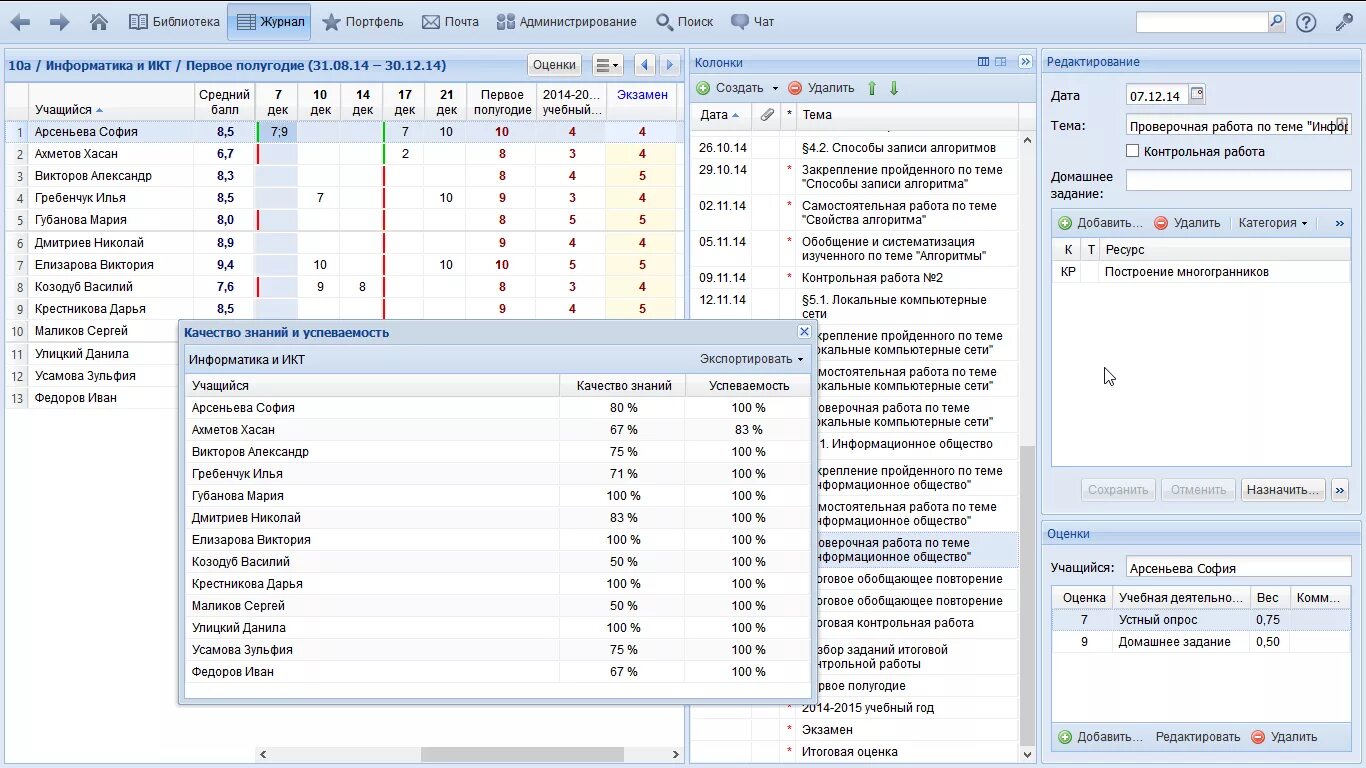The height and width of the screenshot is (768, 1366).
Task: Open the calendar date picker icon
Action: coord(1197,95)
